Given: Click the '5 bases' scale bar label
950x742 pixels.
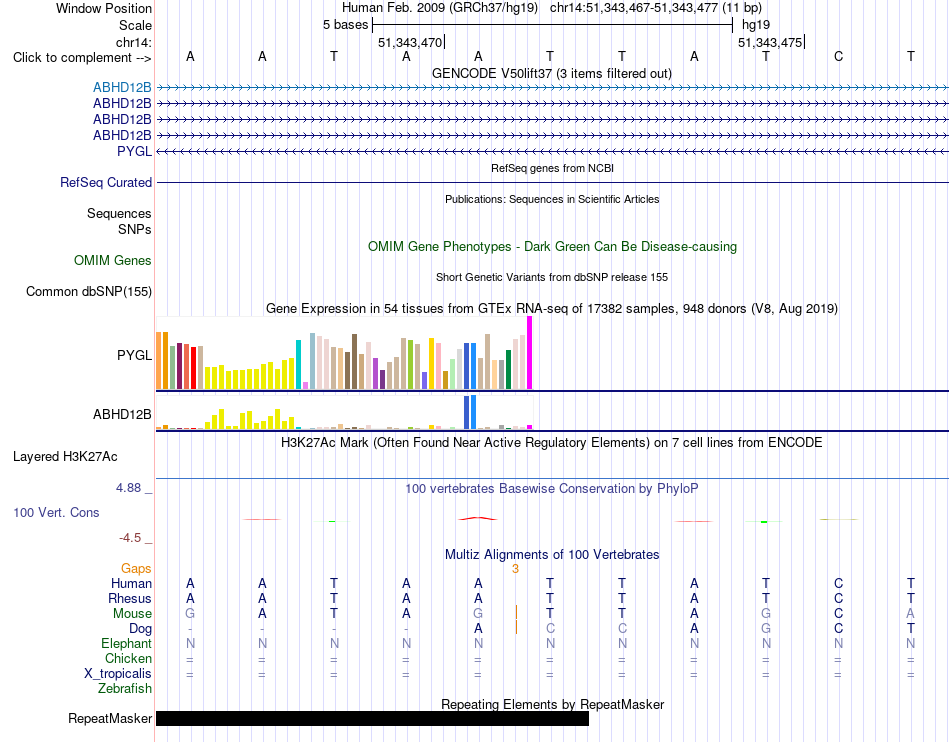Looking at the screenshot, I should 345,25.
